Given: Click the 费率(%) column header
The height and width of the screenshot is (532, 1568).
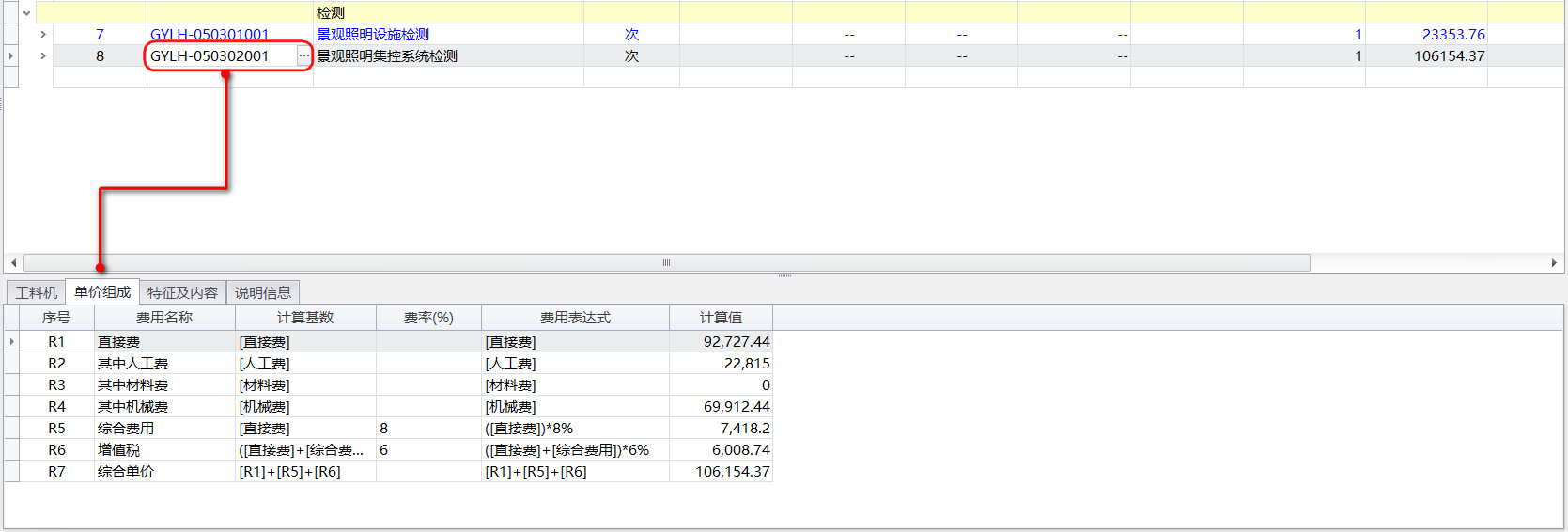Looking at the screenshot, I should [x=428, y=318].
